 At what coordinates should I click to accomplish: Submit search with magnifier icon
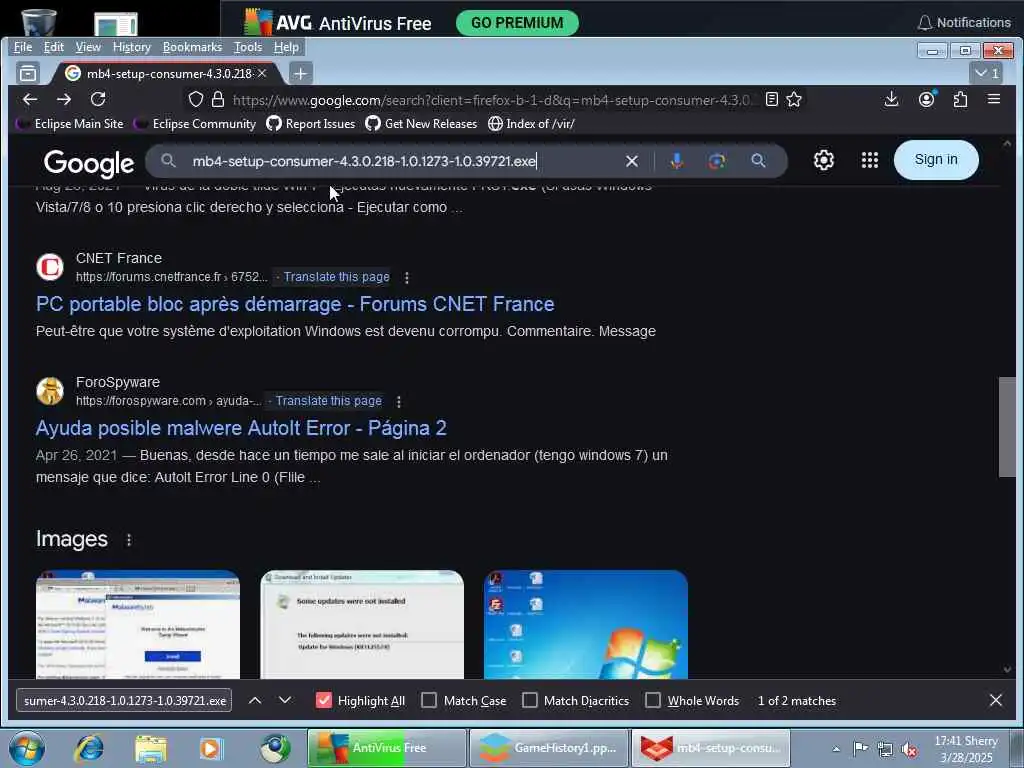[x=758, y=161]
